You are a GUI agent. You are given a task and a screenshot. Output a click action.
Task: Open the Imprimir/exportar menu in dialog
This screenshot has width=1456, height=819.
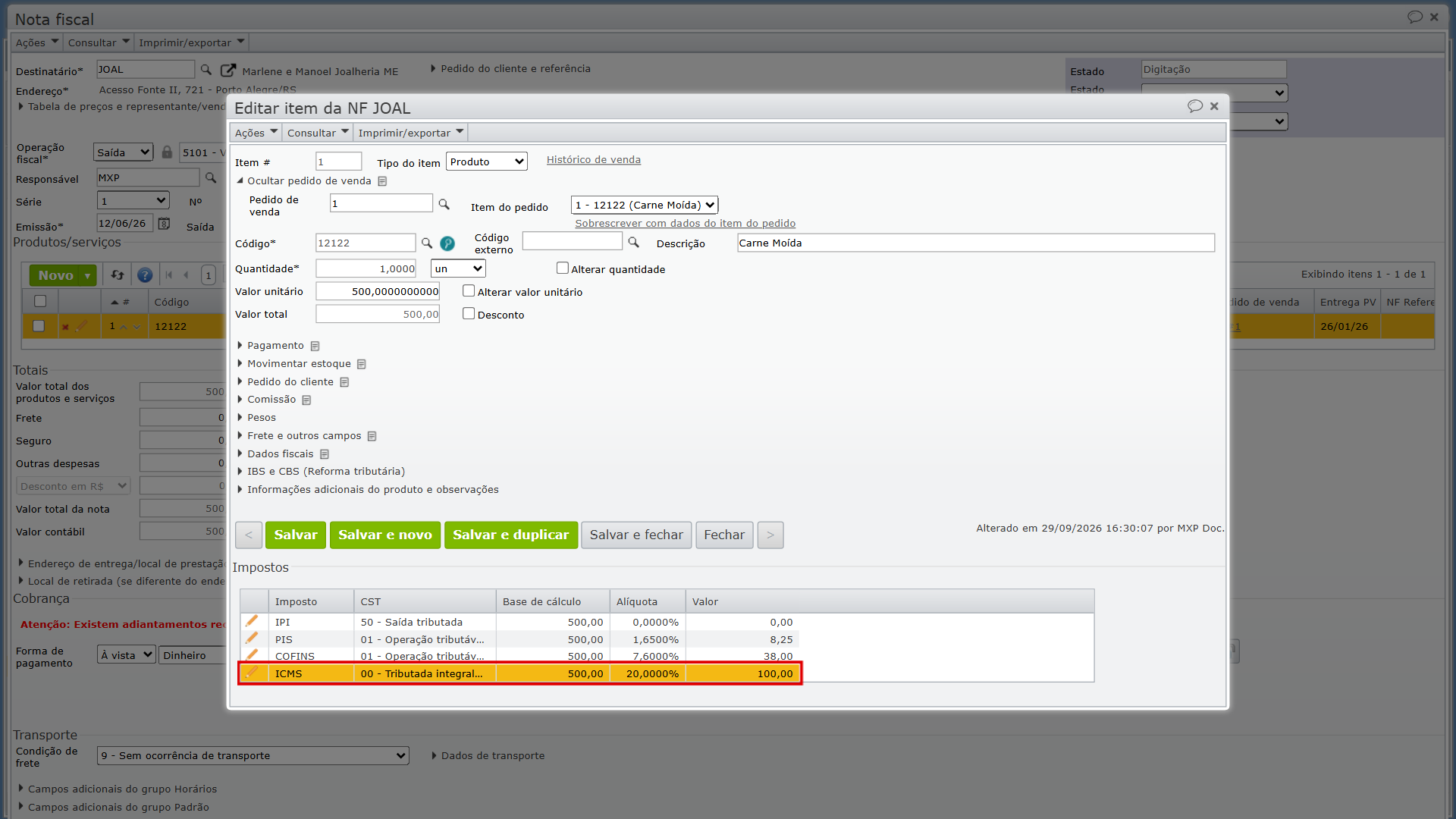point(410,133)
